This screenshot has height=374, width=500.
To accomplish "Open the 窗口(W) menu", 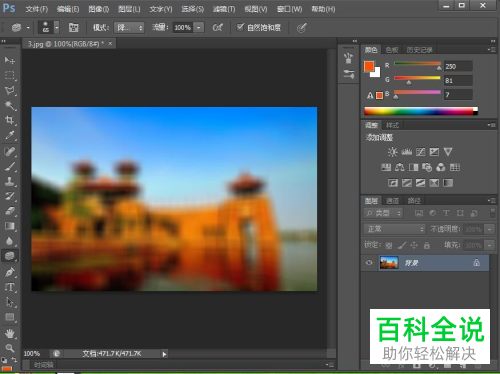I will point(290,9).
